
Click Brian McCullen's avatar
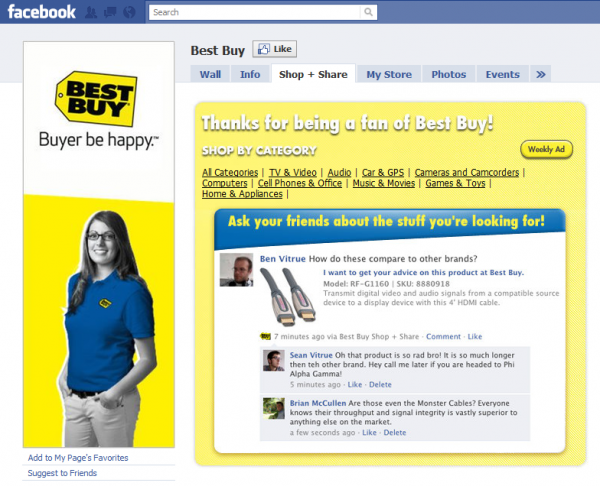(x=273, y=408)
